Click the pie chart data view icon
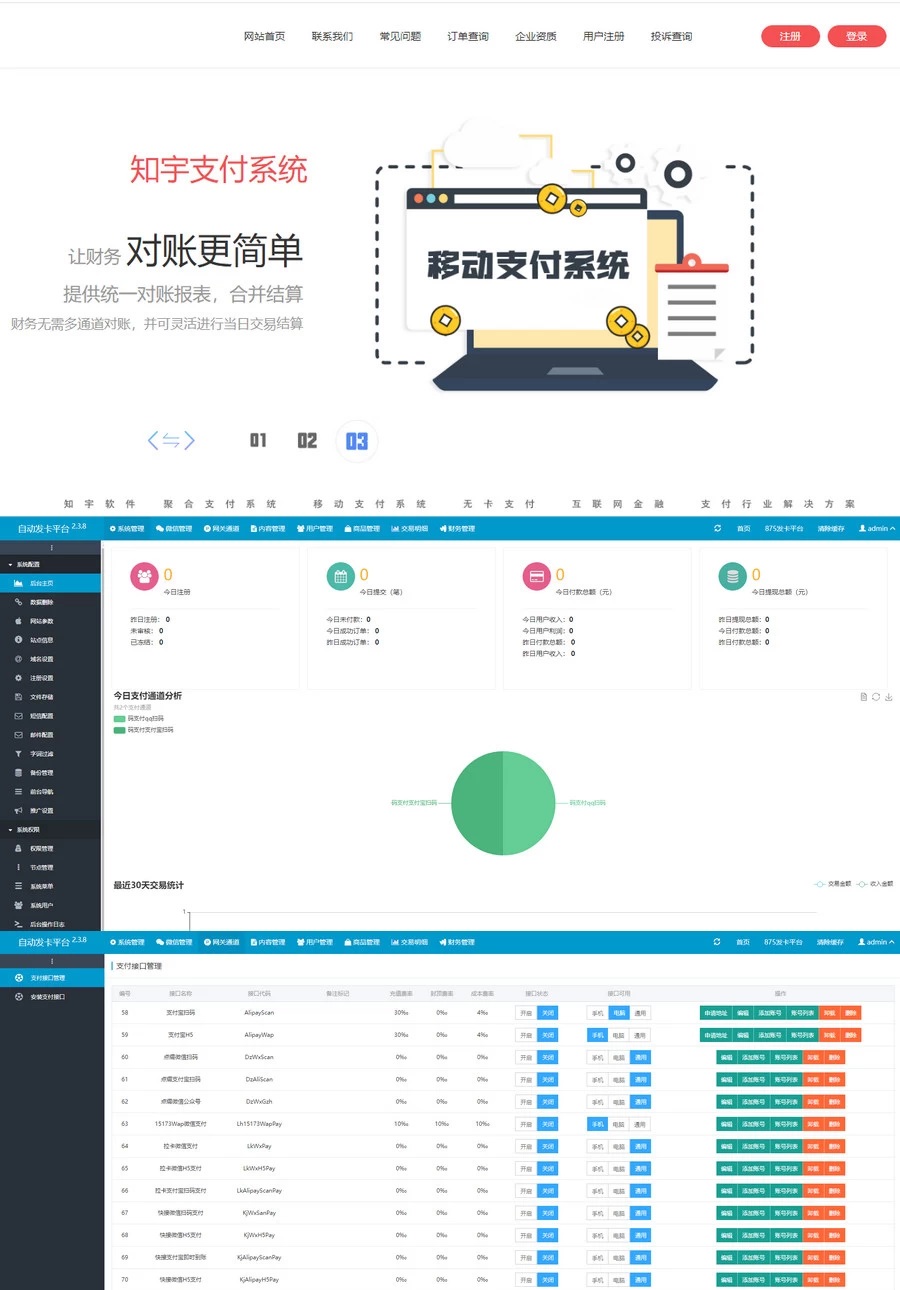900x1290 pixels. point(864,697)
